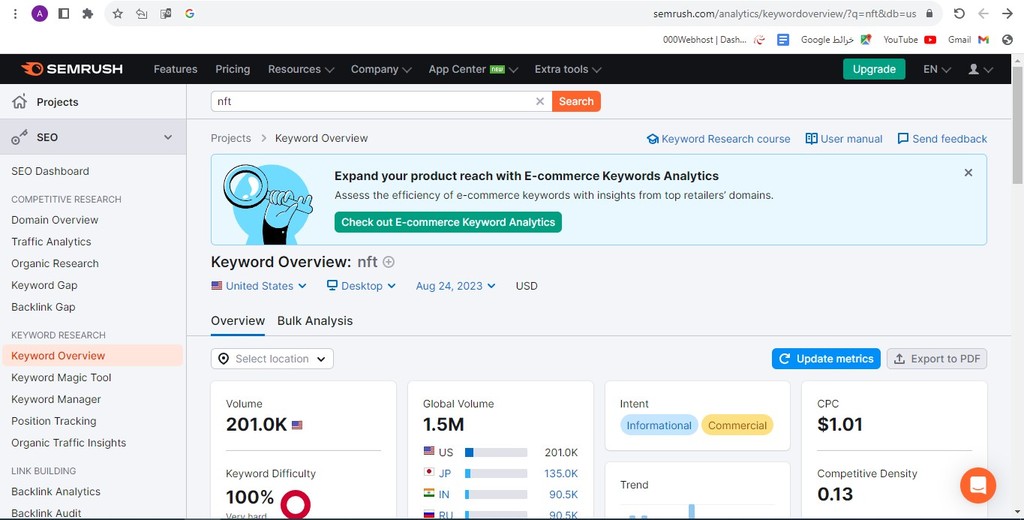Click the Semrush logo
The width and height of the screenshot is (1024, 520).
click(72, 69)
